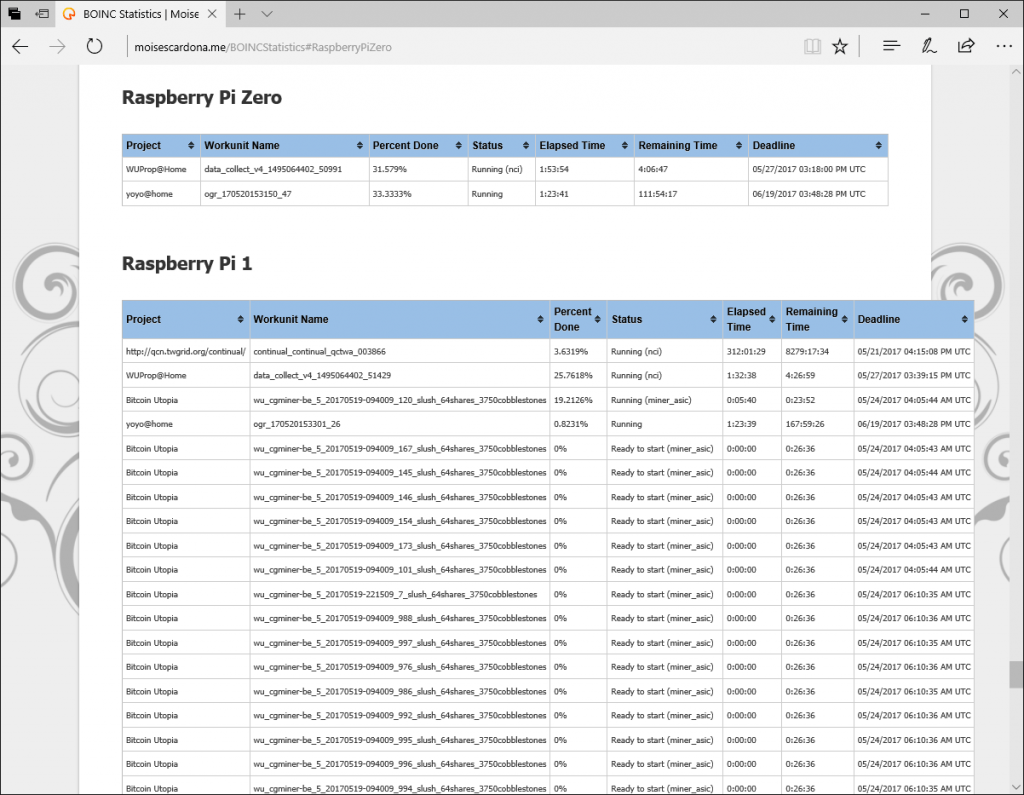
Task: Click the address bar URL field
Action: click(457, 47)
